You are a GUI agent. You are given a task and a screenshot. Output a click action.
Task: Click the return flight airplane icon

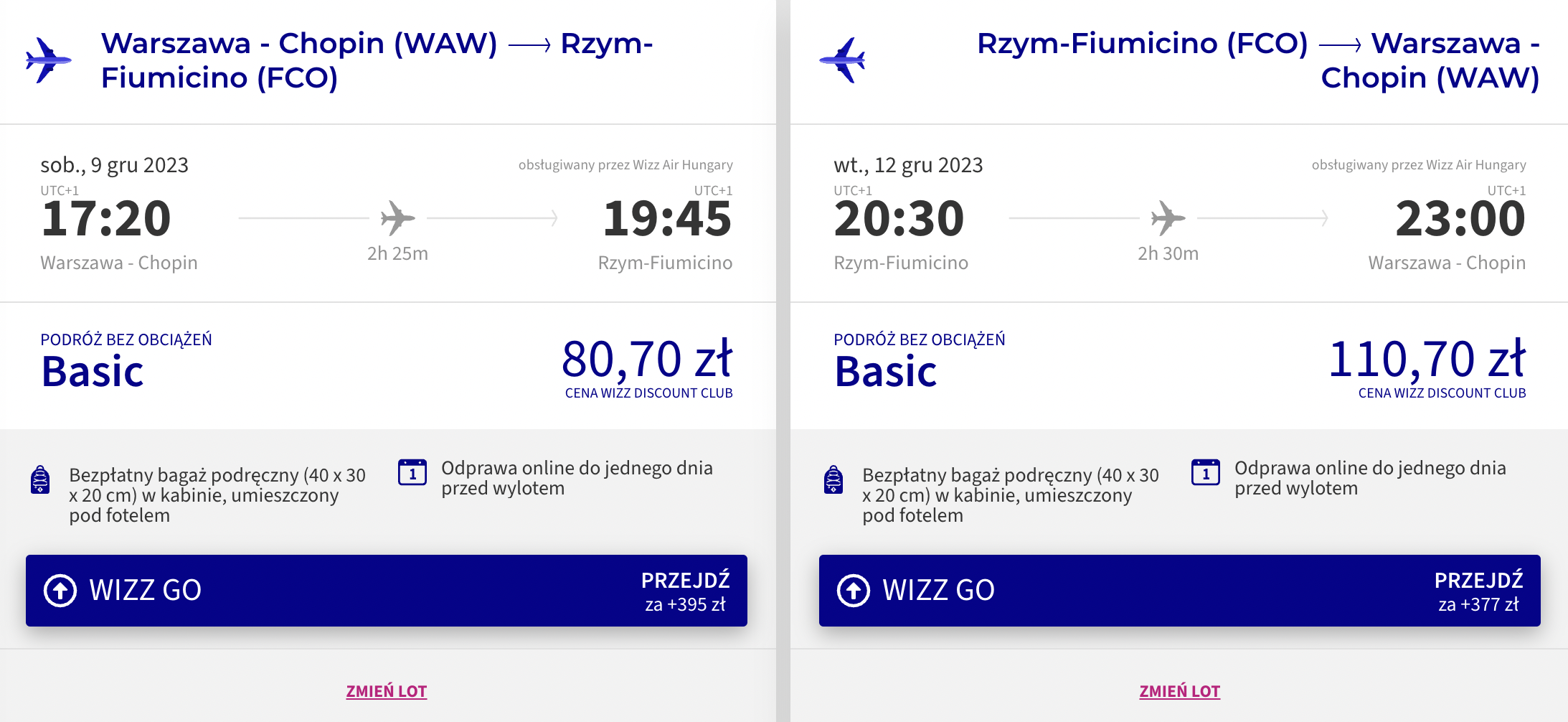tap(842, 60)
